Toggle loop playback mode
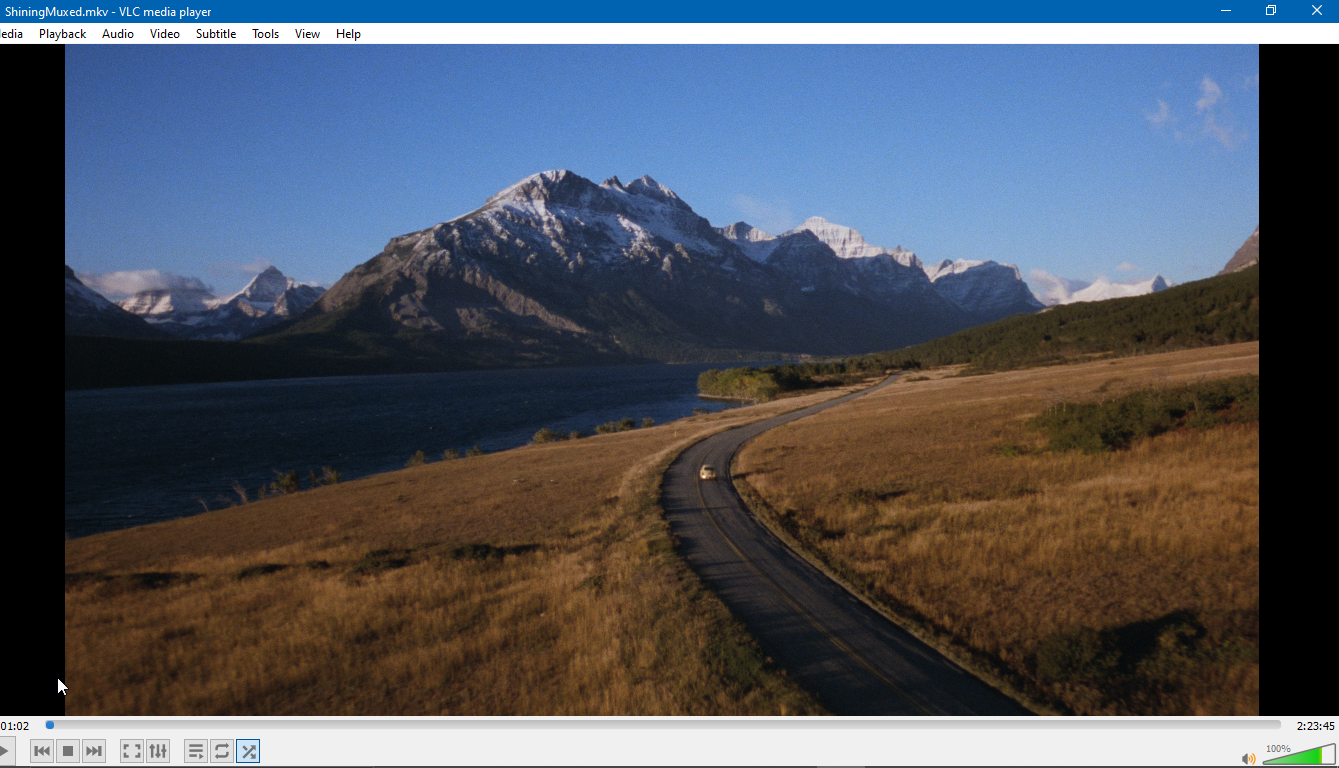 point(222,751)
